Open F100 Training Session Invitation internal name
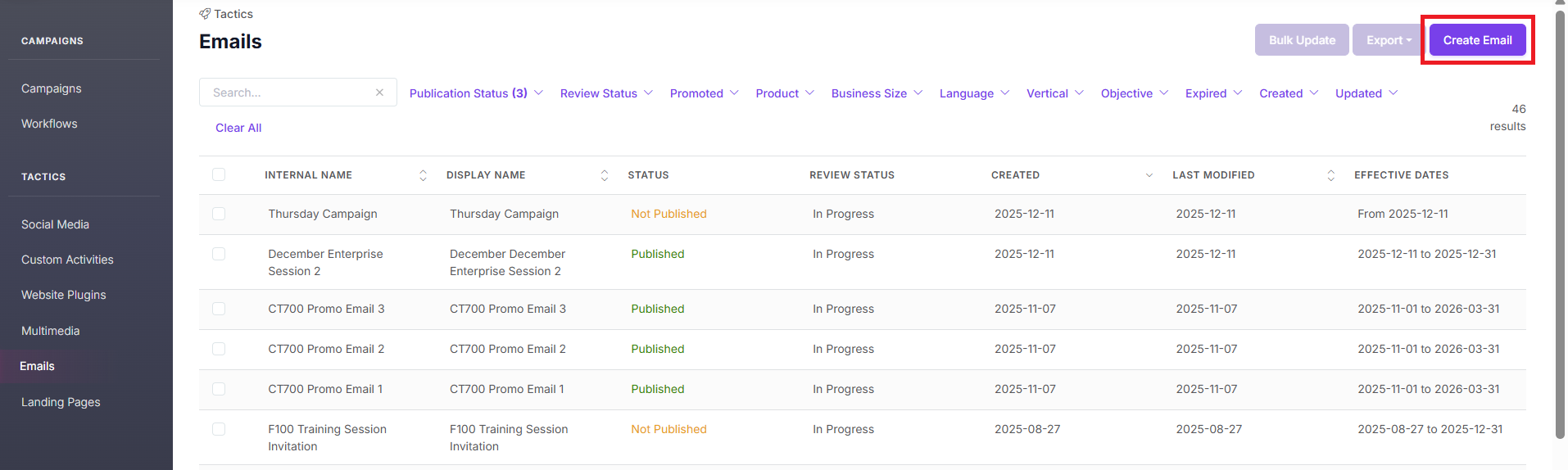This screenshot has height=470, width=1568. 327,437
